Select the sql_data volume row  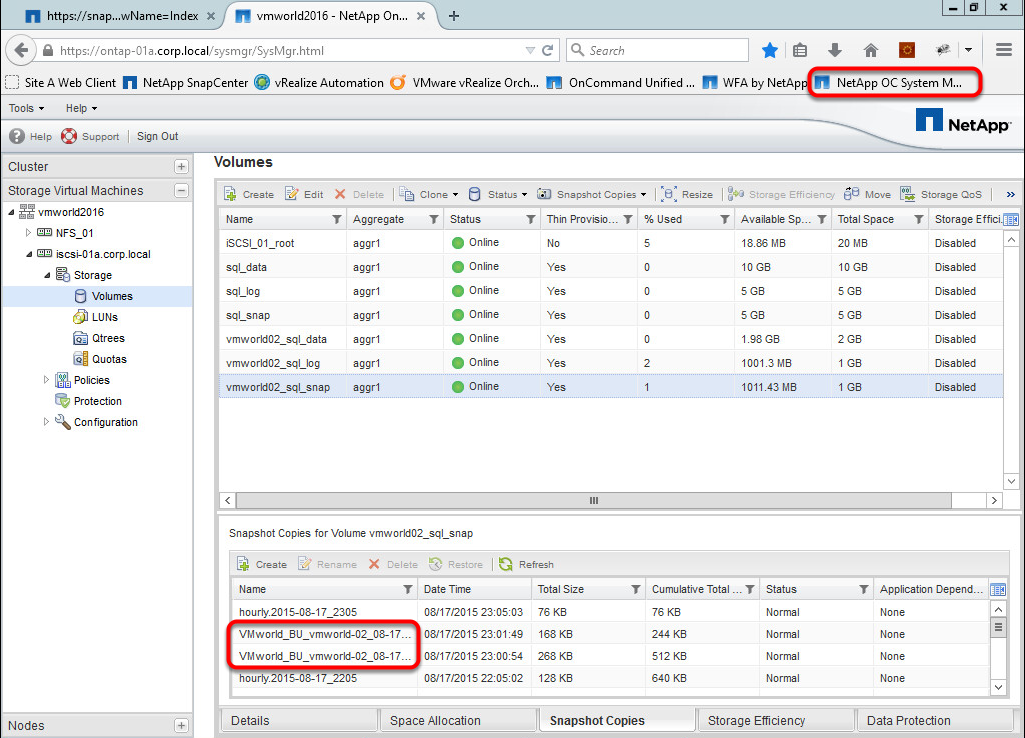pos(611,267)
